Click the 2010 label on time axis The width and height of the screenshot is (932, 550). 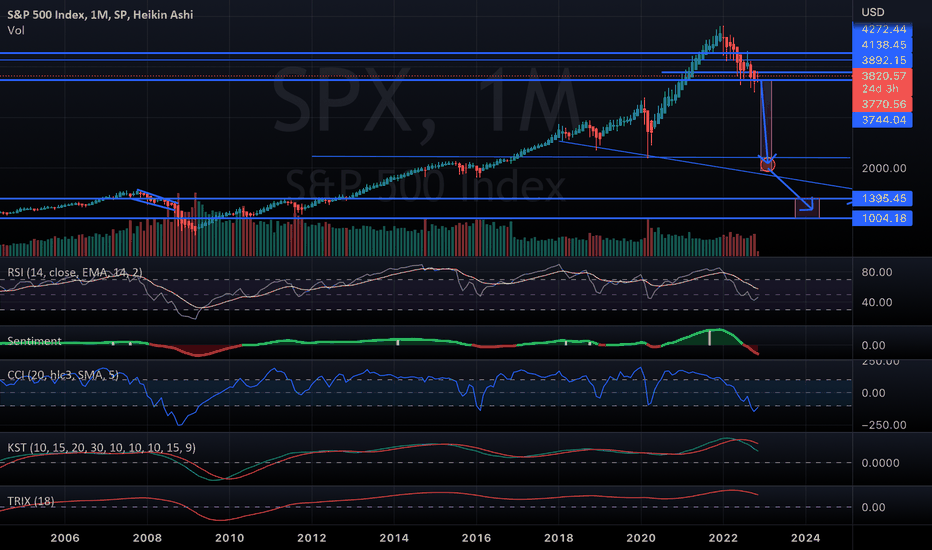click(x=229, y=538)
